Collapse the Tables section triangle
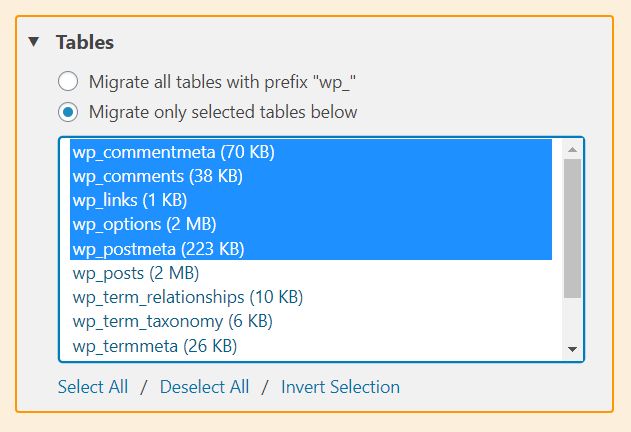 34,41
